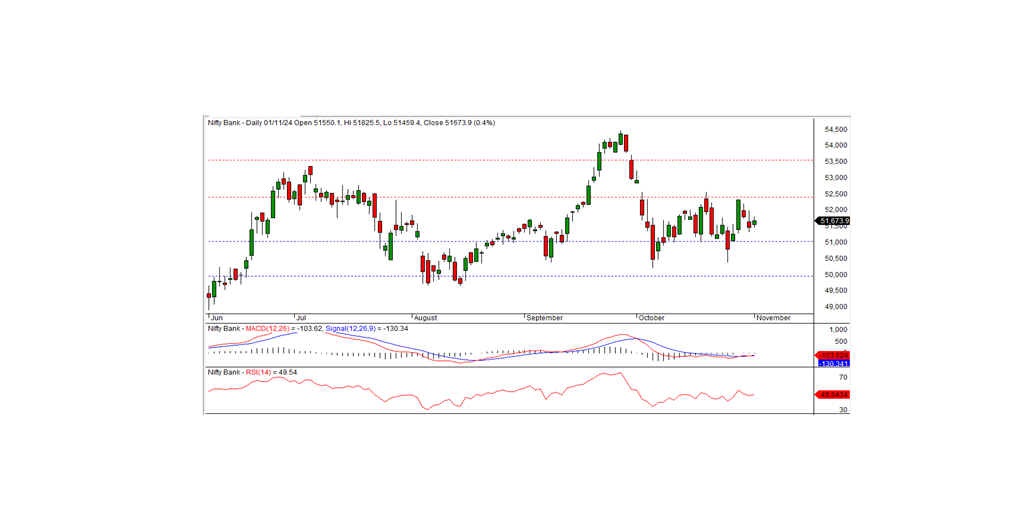Click the 'Signal(12,26,9) = -130.34' indicator label
1034x525 pixels.
(366, 328)
